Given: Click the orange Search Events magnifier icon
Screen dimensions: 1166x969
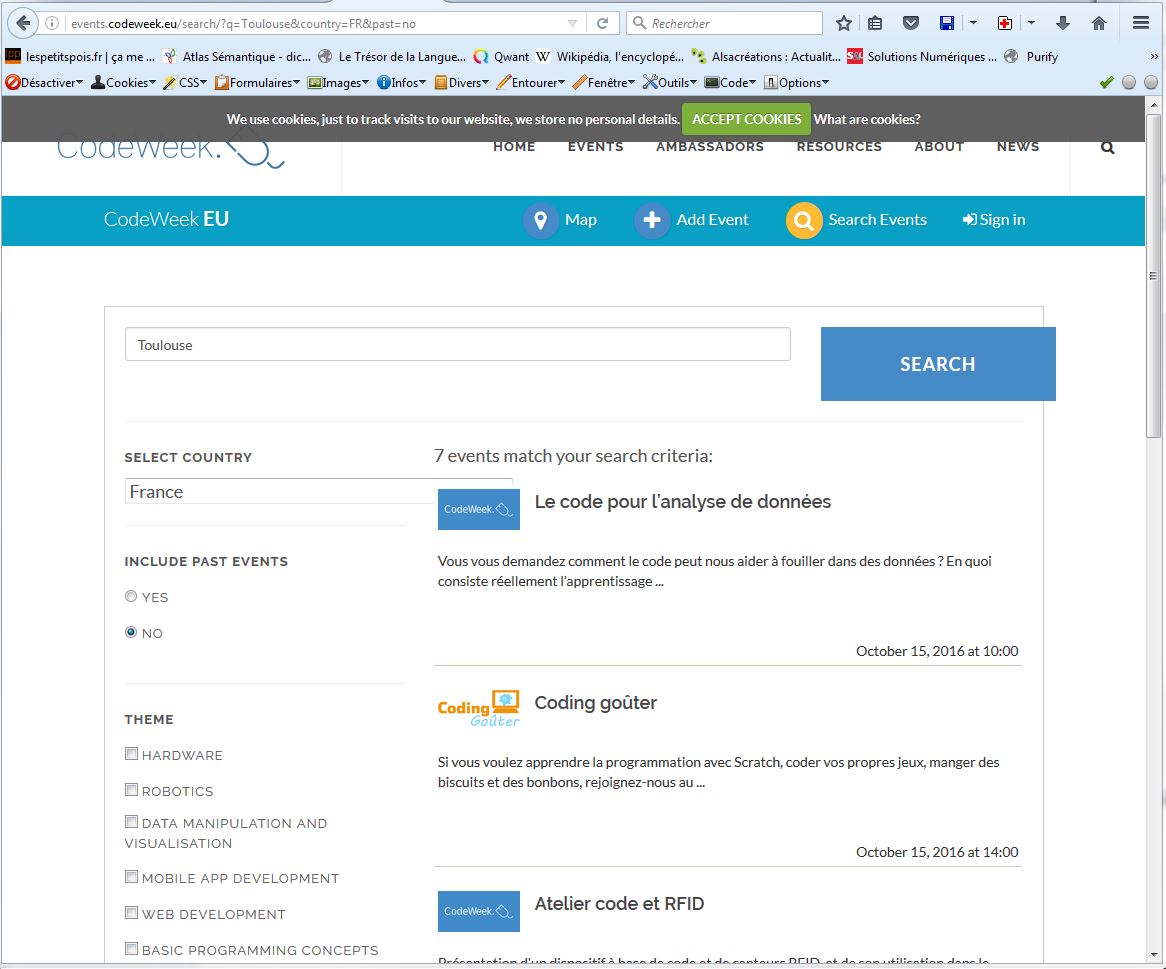Looking at the screenshot, I should [x=804, y=220].
